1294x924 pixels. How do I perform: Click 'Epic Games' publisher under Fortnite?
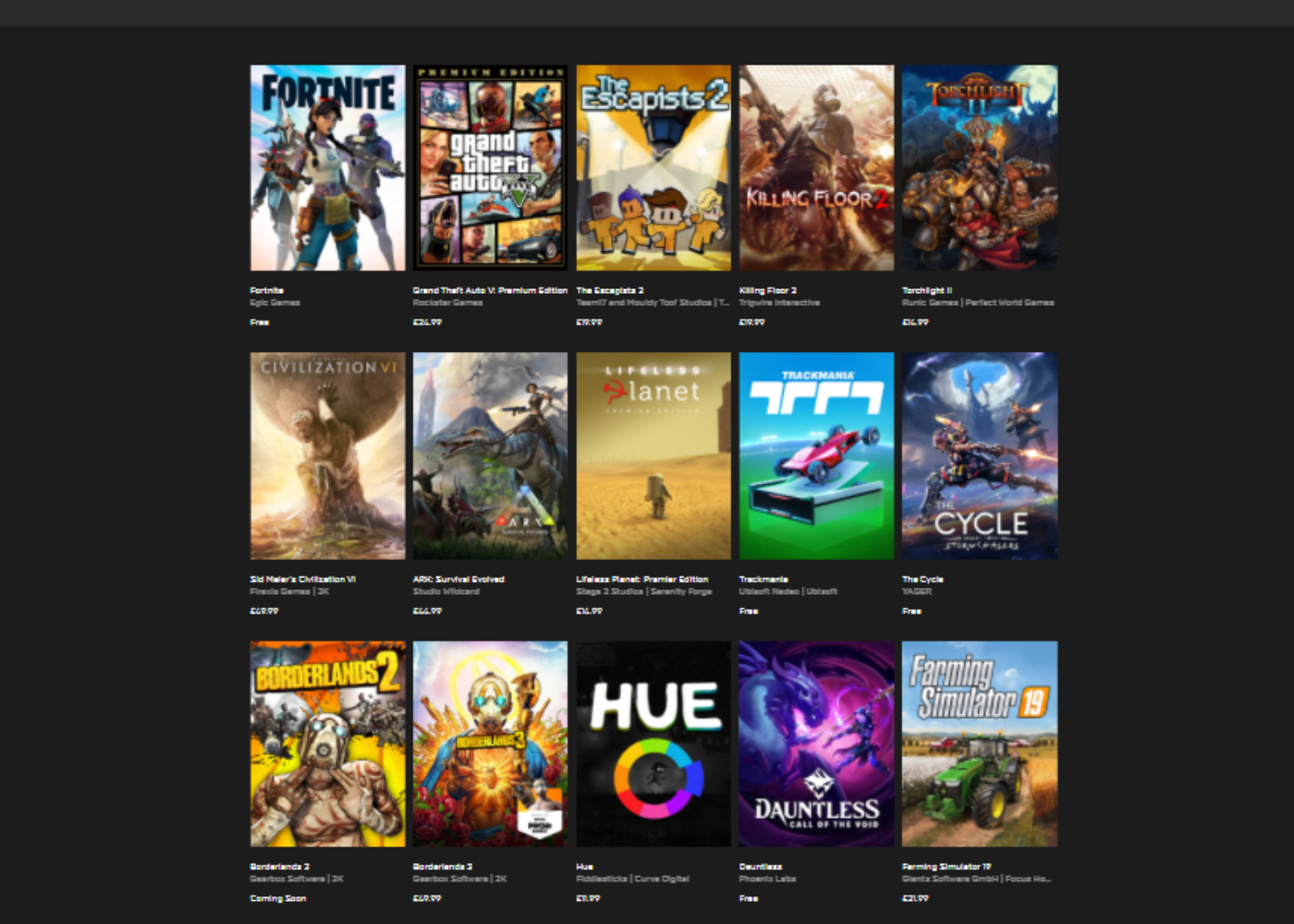click(x=275, y=302)
